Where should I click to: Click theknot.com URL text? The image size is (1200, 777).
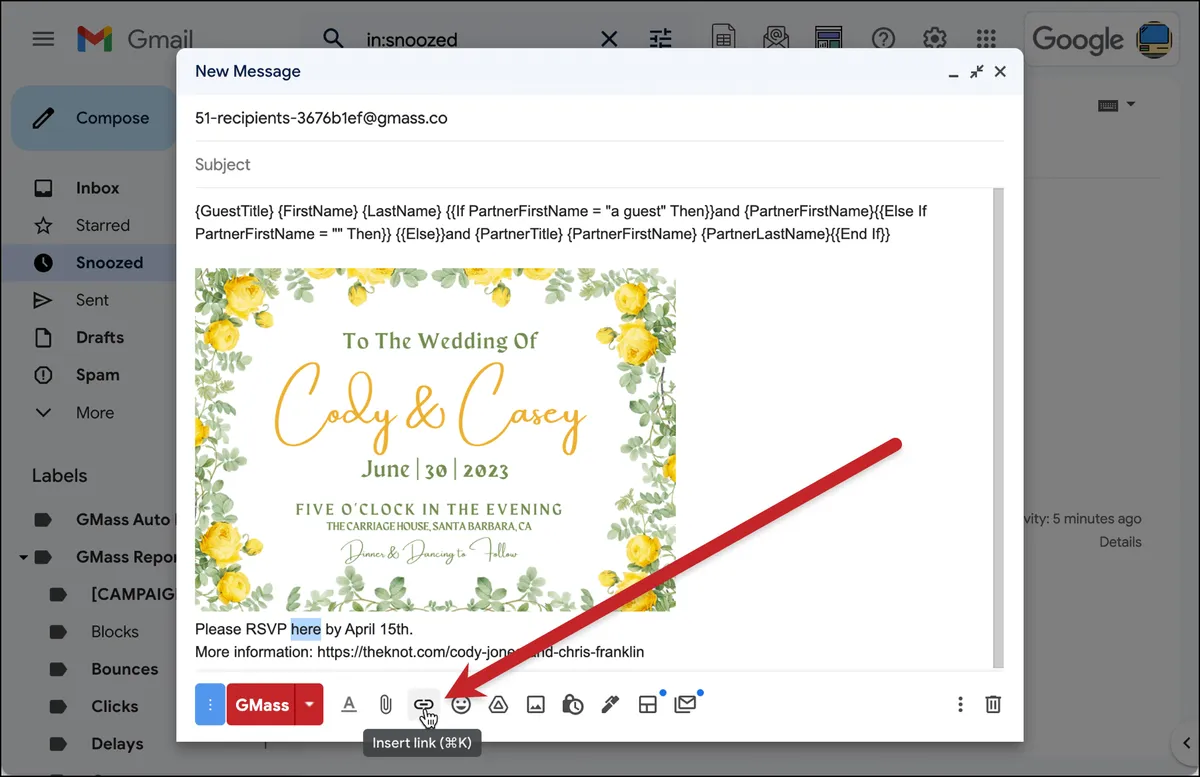click(x=480, y=652)
